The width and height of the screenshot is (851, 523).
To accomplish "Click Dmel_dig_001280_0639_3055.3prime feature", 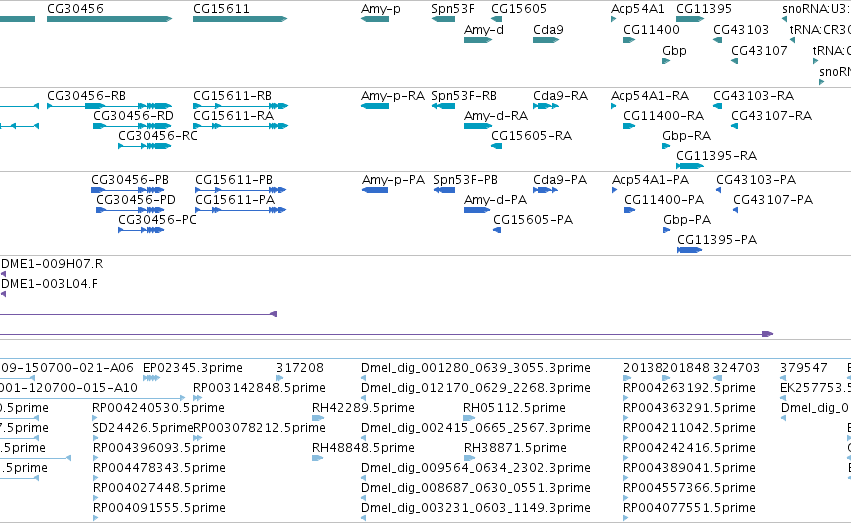I will click(476, 368).
